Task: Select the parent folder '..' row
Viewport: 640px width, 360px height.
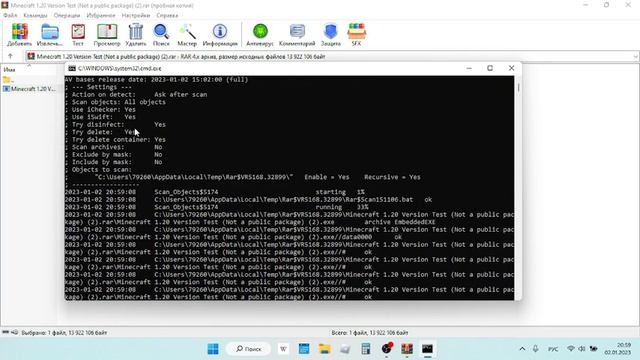Action: pos(9,80)
